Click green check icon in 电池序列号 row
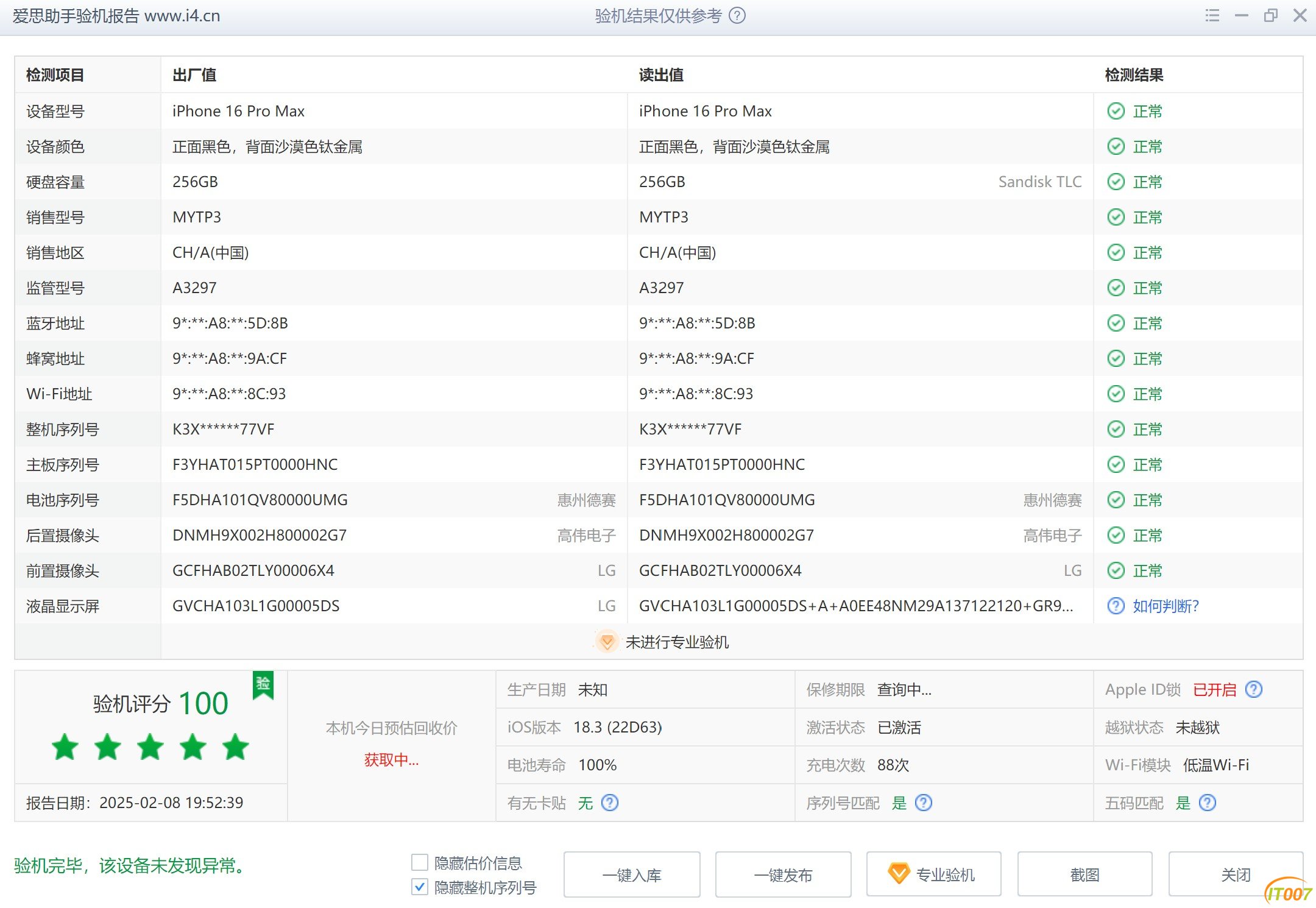The height and width of the screenshot is (908, 1316). [x=1116, y=500]
